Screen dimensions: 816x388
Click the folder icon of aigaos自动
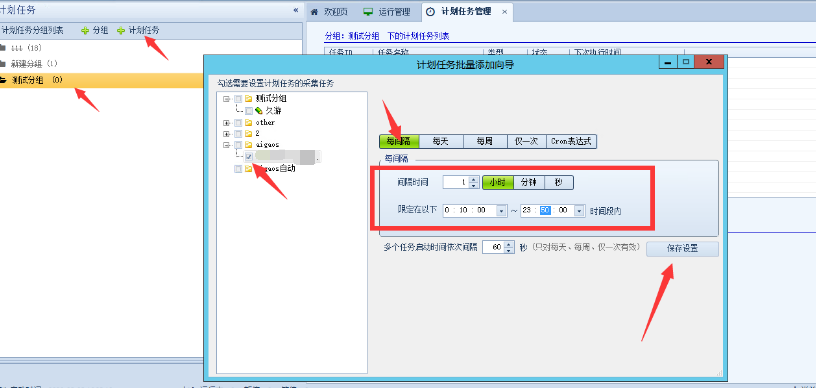coord(249,169)
